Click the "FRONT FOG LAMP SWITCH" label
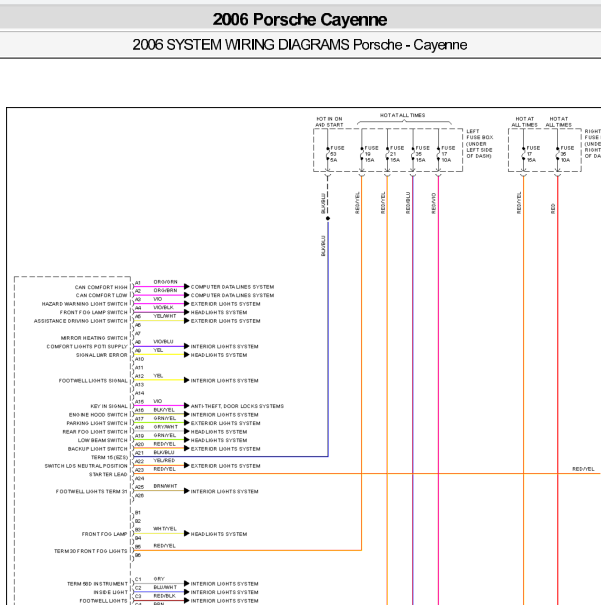Screen dimensions: 601x605 94,313
